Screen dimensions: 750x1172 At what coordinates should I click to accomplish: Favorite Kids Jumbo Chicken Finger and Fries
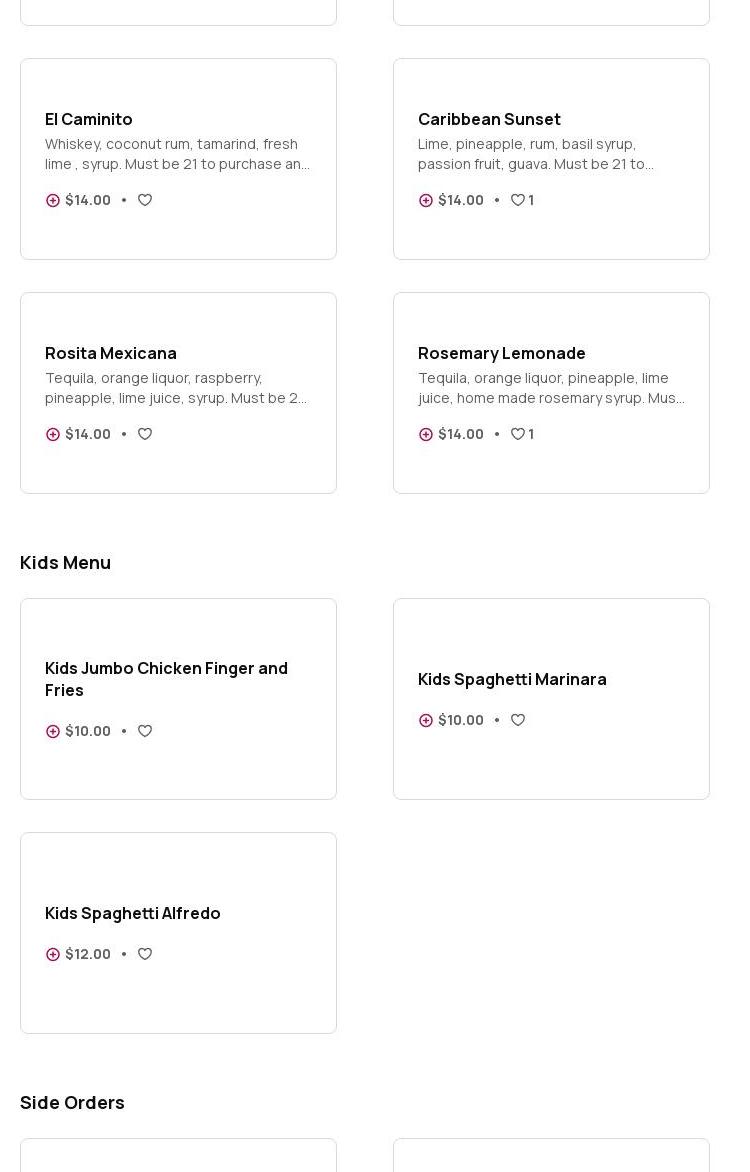point(145,731)
